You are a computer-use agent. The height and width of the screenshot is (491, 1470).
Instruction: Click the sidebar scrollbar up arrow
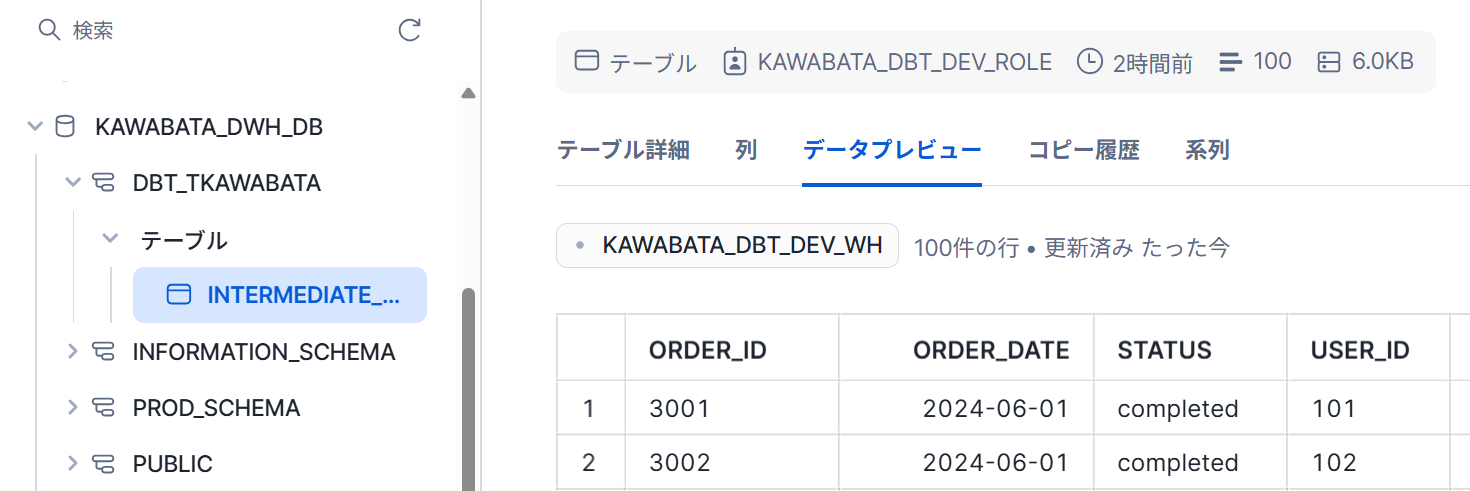(x=468, y=93)
